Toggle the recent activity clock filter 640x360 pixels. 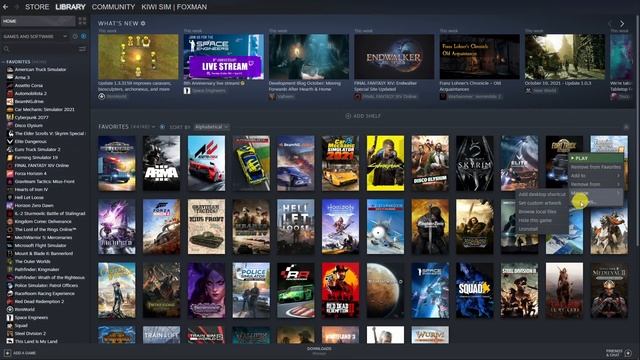point(75,36)
